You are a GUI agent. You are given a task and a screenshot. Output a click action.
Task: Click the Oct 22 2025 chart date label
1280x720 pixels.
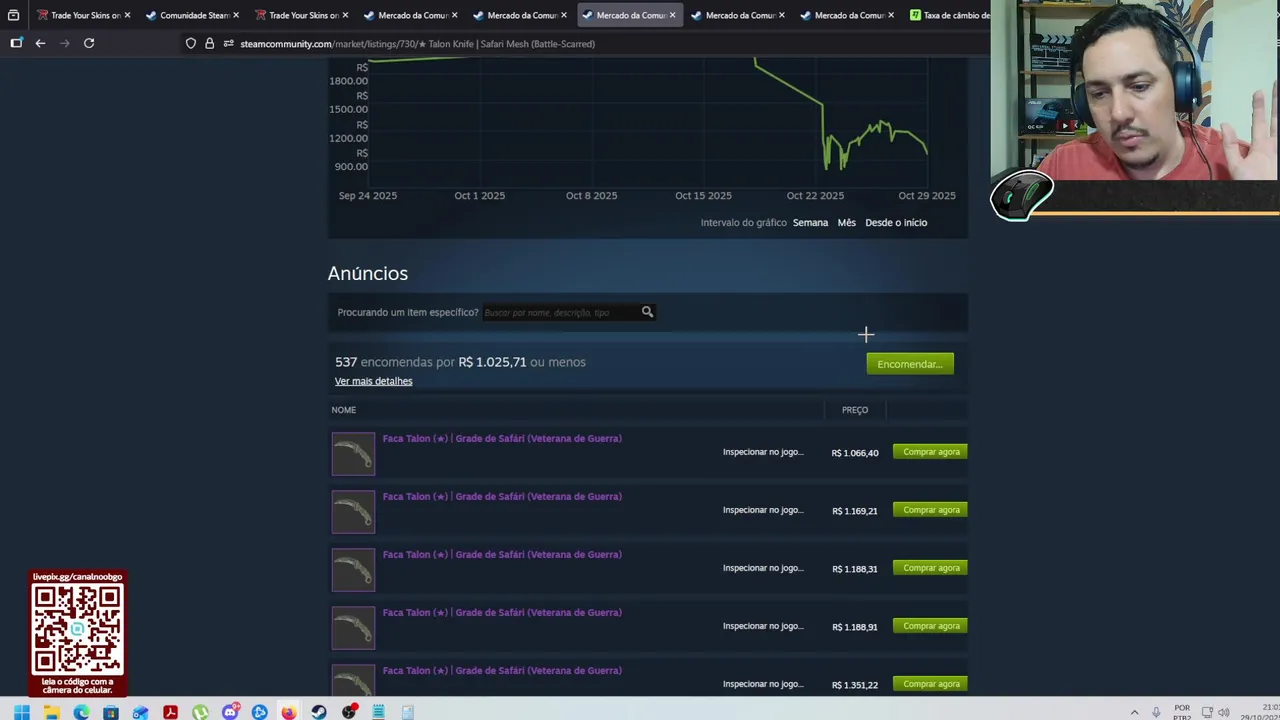pos(815,196)
